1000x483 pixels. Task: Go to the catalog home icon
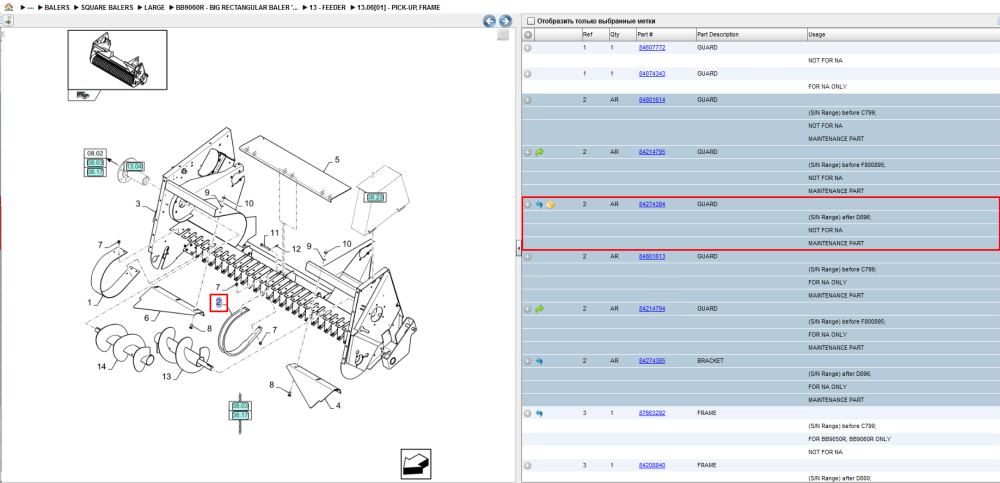[x=8, y=7]
